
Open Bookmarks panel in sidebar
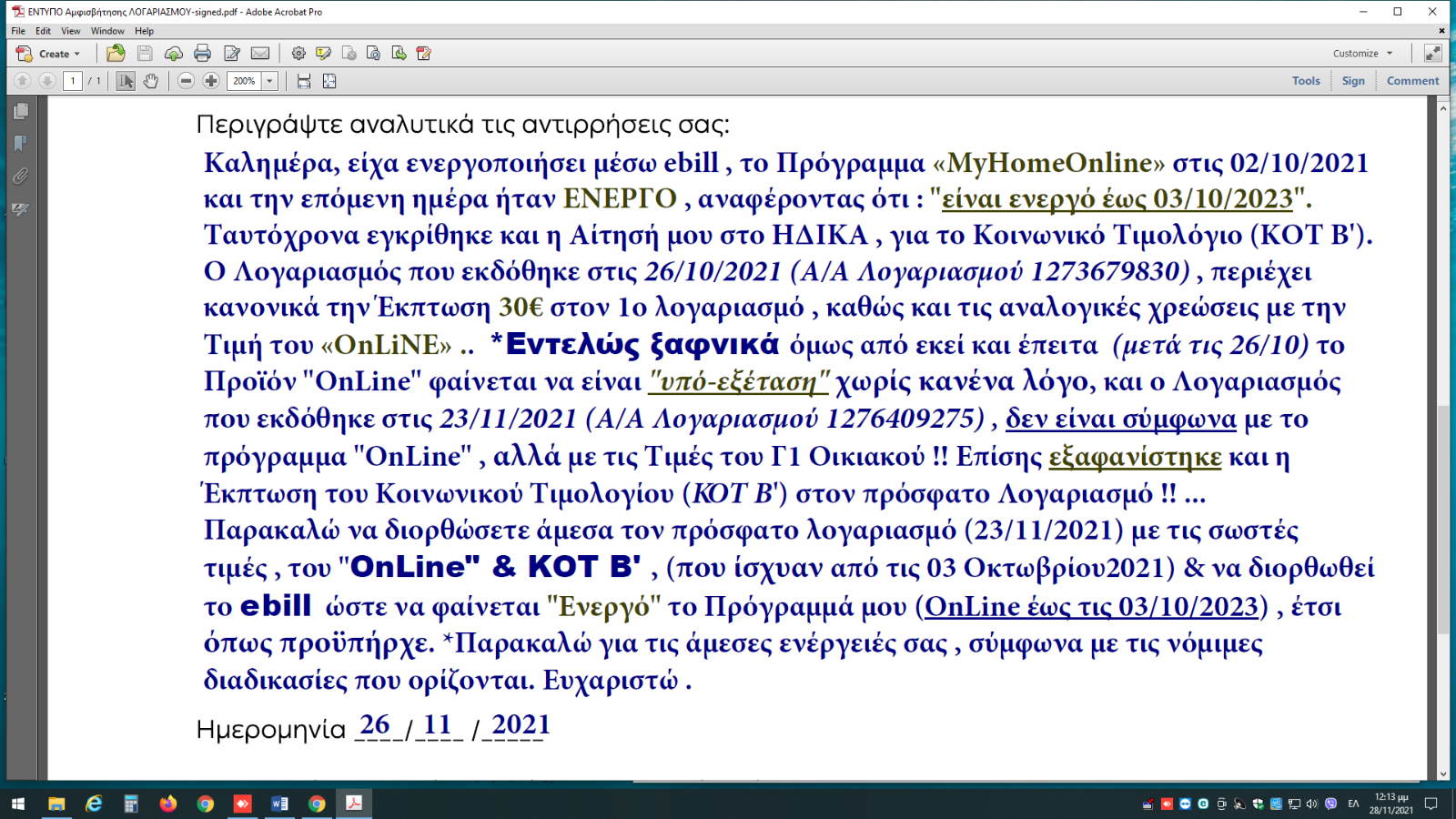21,144
